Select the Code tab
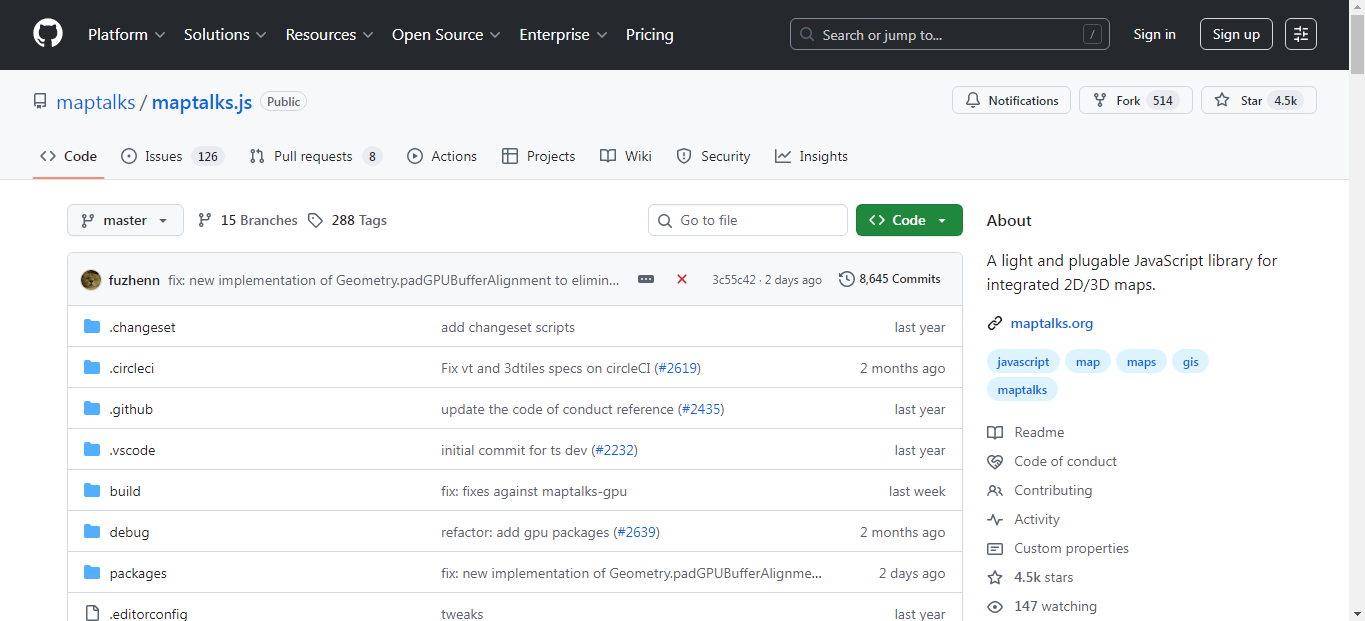 [x=68, y=156]
